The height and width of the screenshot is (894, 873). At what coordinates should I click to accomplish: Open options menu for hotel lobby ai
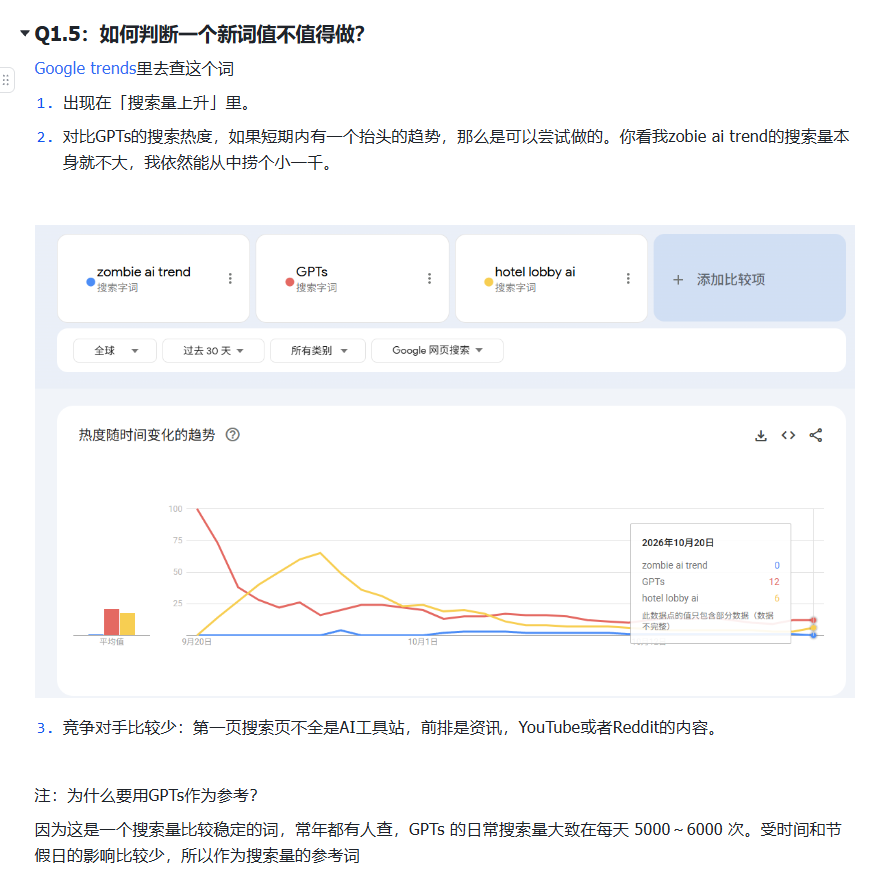(628, 278)
